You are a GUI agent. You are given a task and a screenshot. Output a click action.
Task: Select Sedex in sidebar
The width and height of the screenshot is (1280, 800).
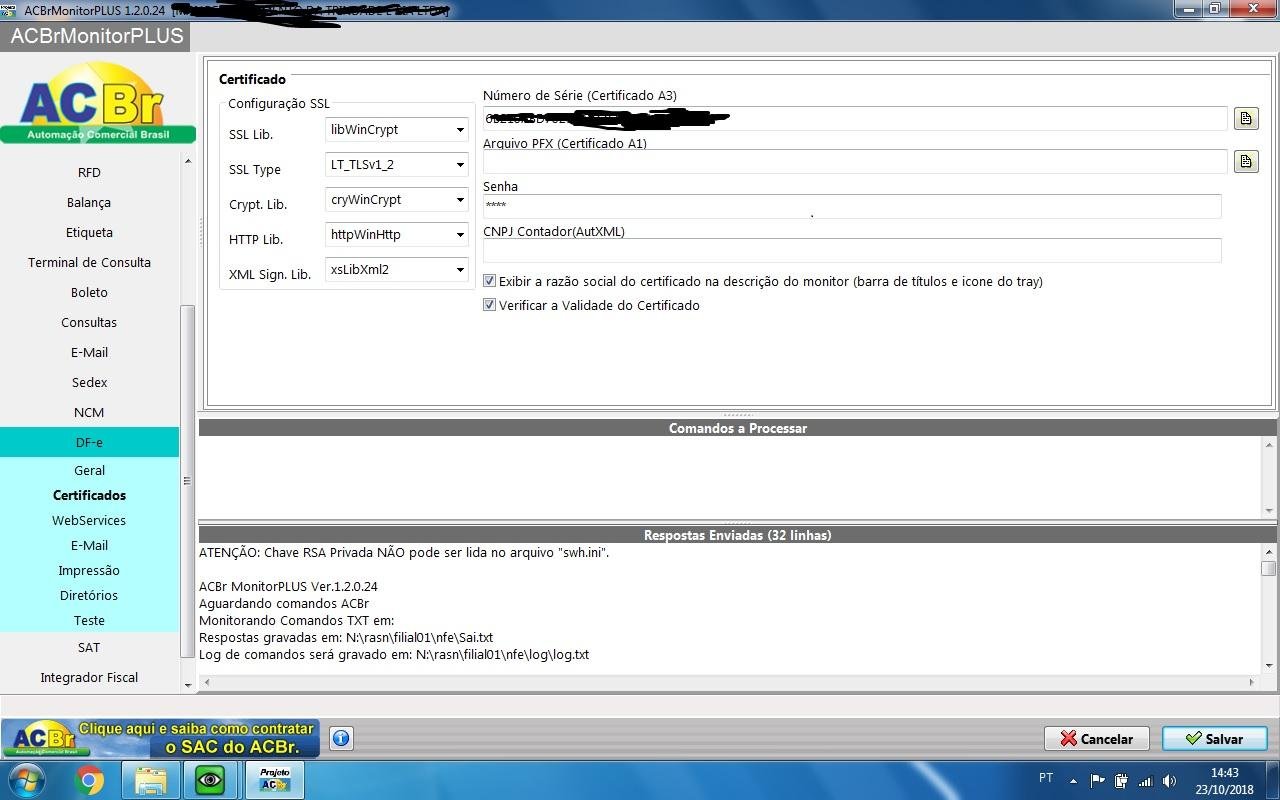(x=89, y=382)
